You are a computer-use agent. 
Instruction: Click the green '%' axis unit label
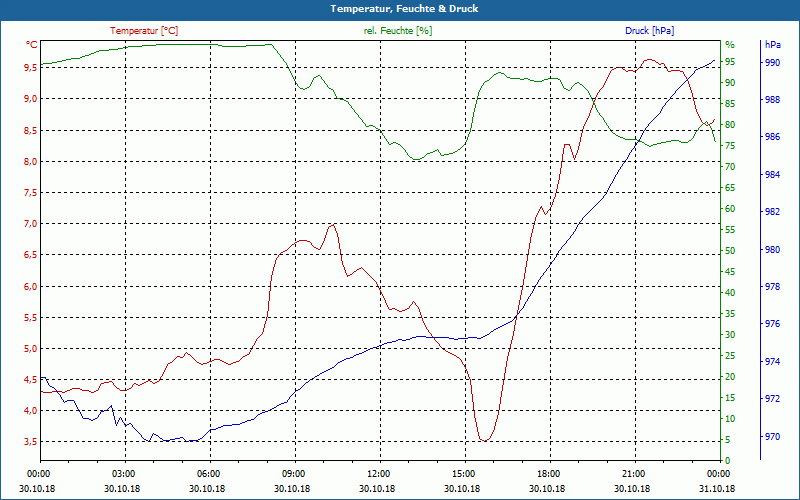pos(730,45)
